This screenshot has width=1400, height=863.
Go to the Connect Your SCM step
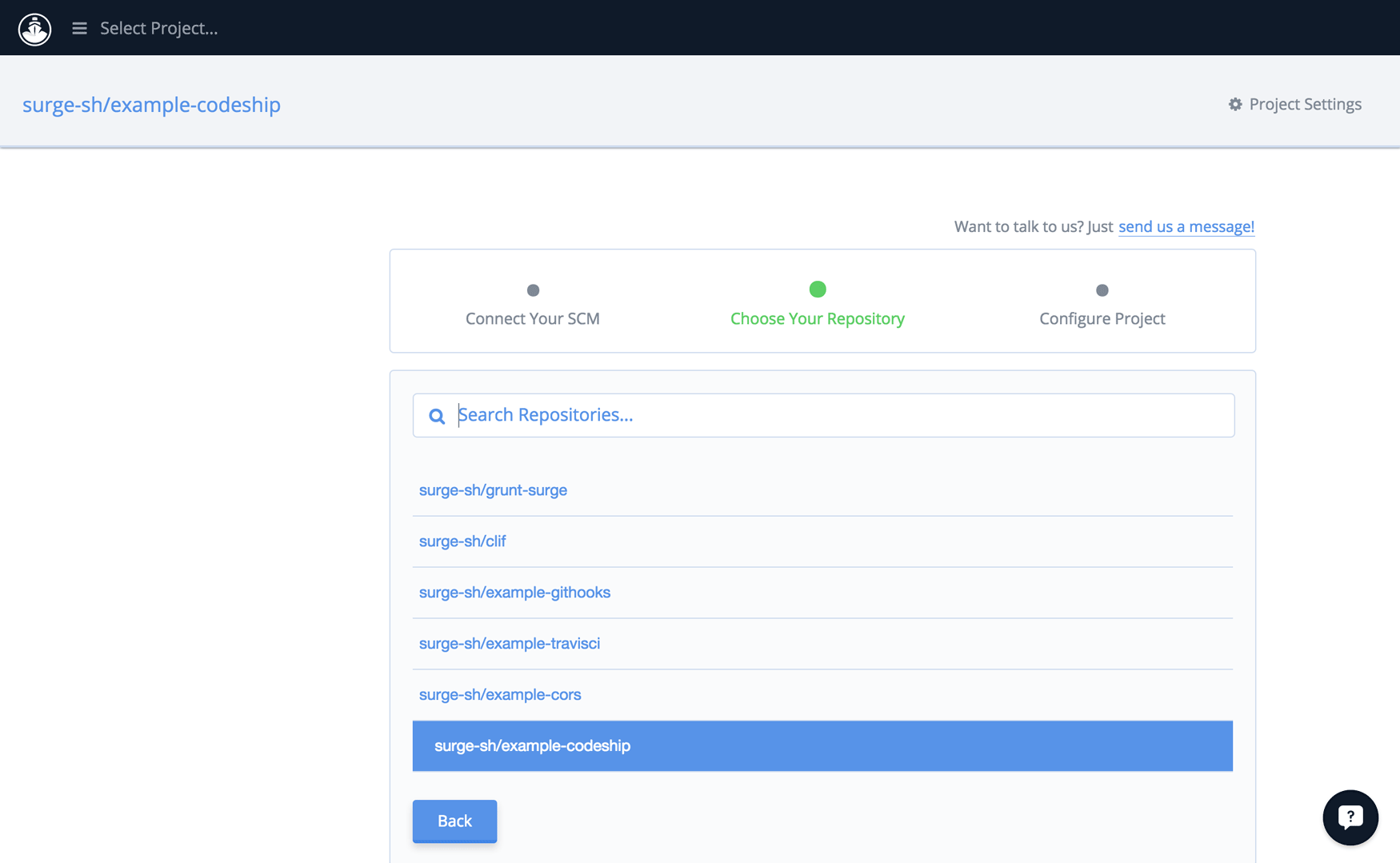(x=533, y=318)
